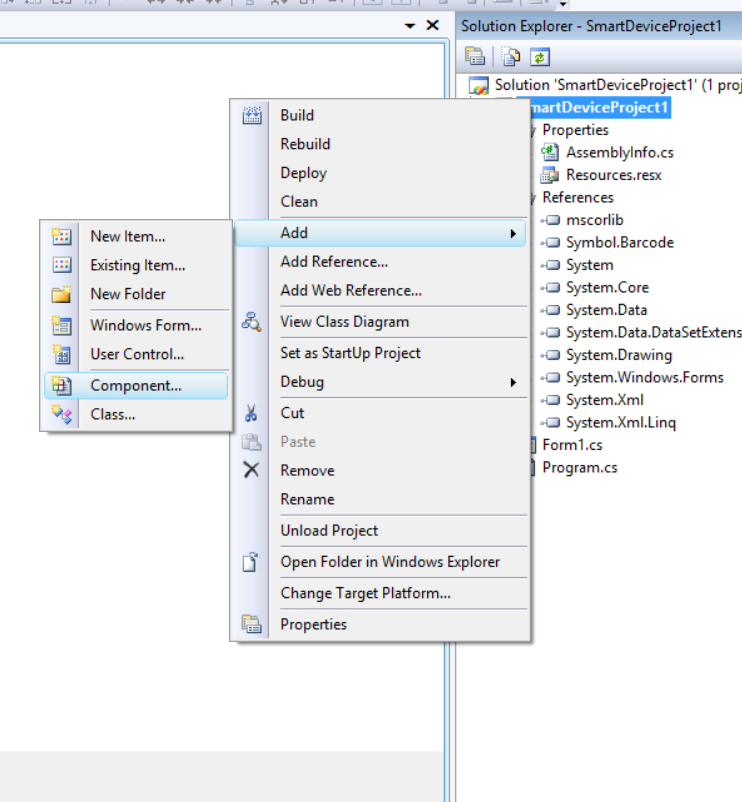The width and height of the screenshot is (742, 802).
Task: Click Properties toolbar icon in Solution Explorer
Action: click(x=475, y=56)
